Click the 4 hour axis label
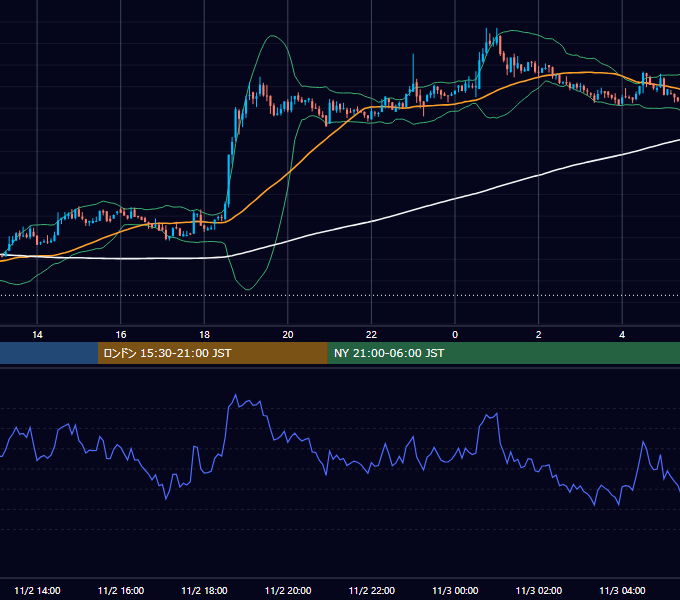Viewport: 680px width, 600px height. click(x=622, y=335)
